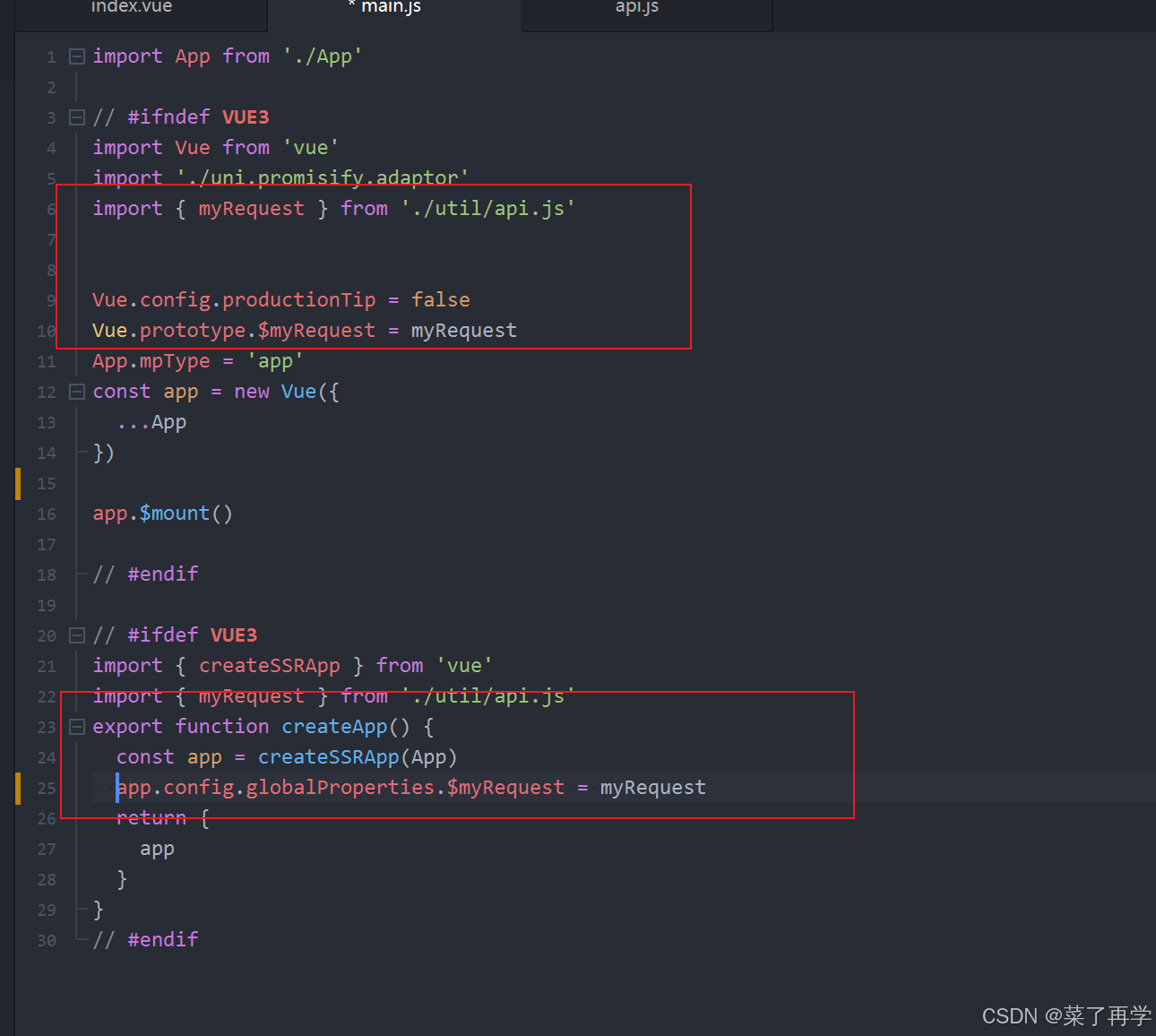This screenshot has height=1036, width=1156.
Task: Click "const app = new Vue({" line
Action: pos(216,392)
